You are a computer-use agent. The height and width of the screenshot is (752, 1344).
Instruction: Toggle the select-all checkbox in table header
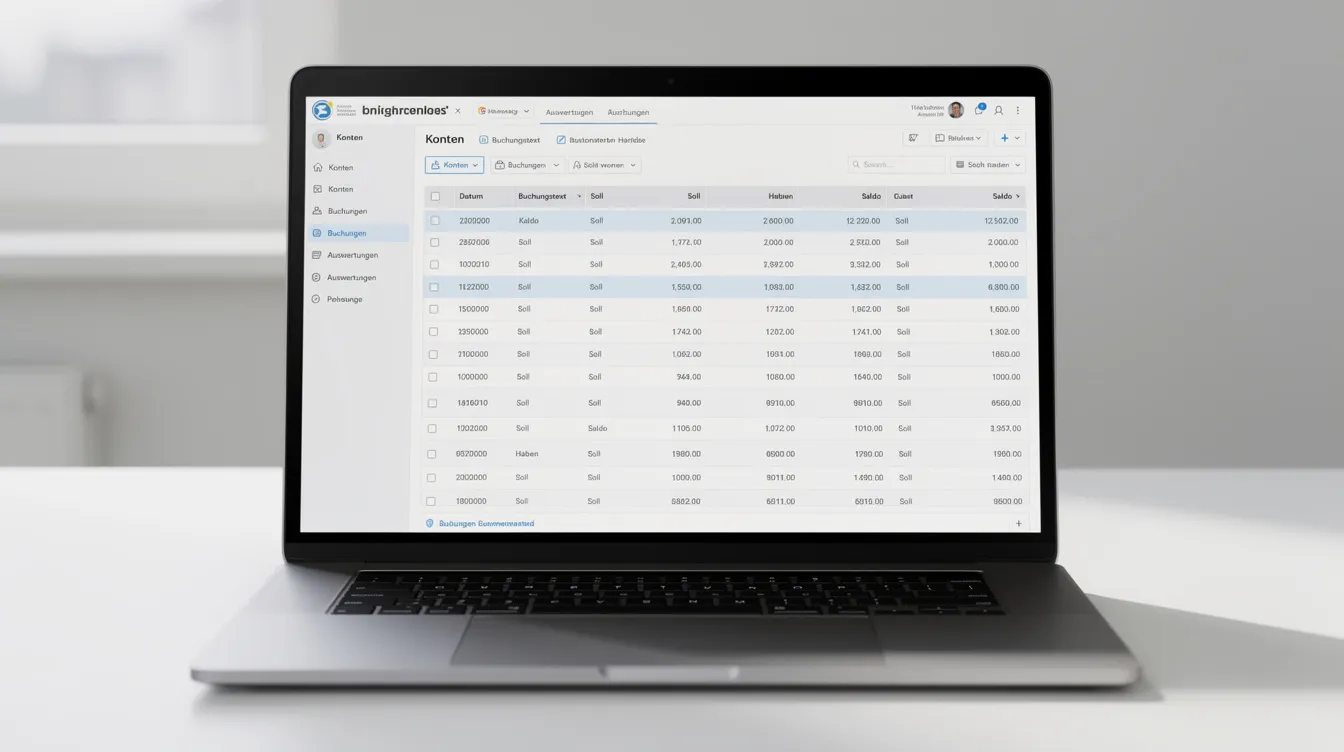435,197
